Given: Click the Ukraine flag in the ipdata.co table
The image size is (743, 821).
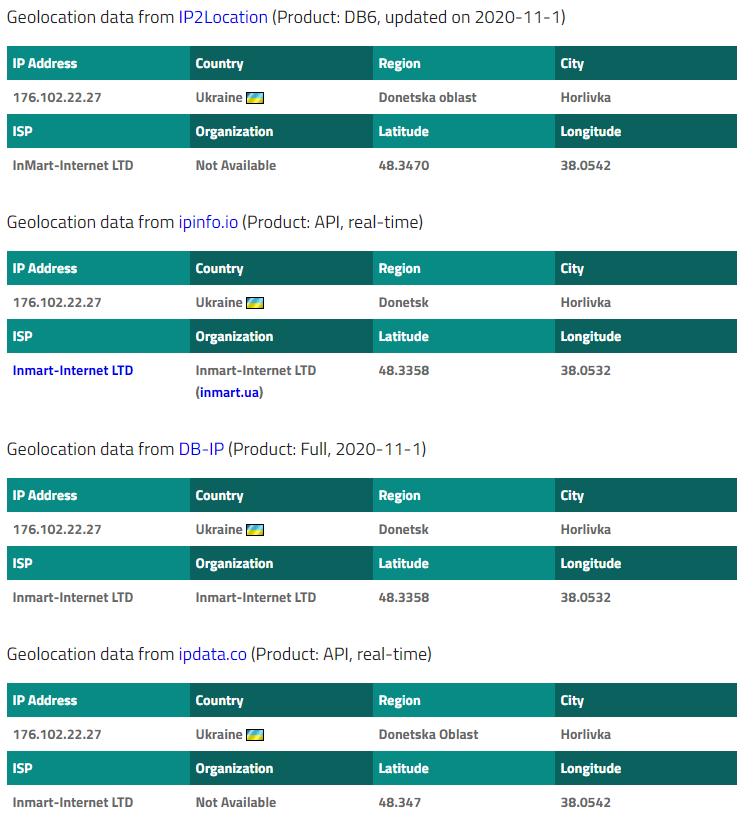Looking at the screenshot, I should point(255,735).
